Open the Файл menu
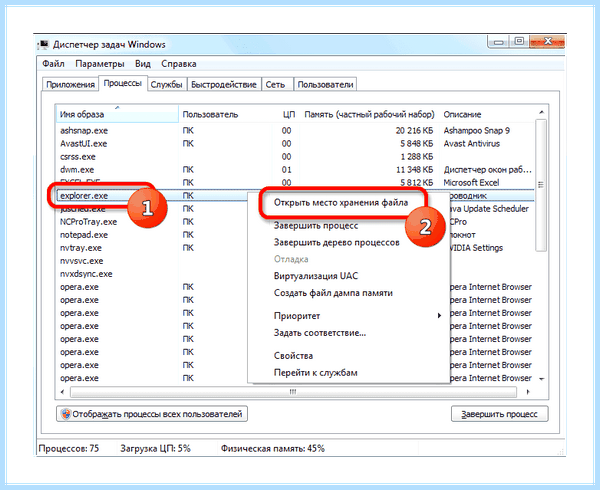 pos(53,64)
